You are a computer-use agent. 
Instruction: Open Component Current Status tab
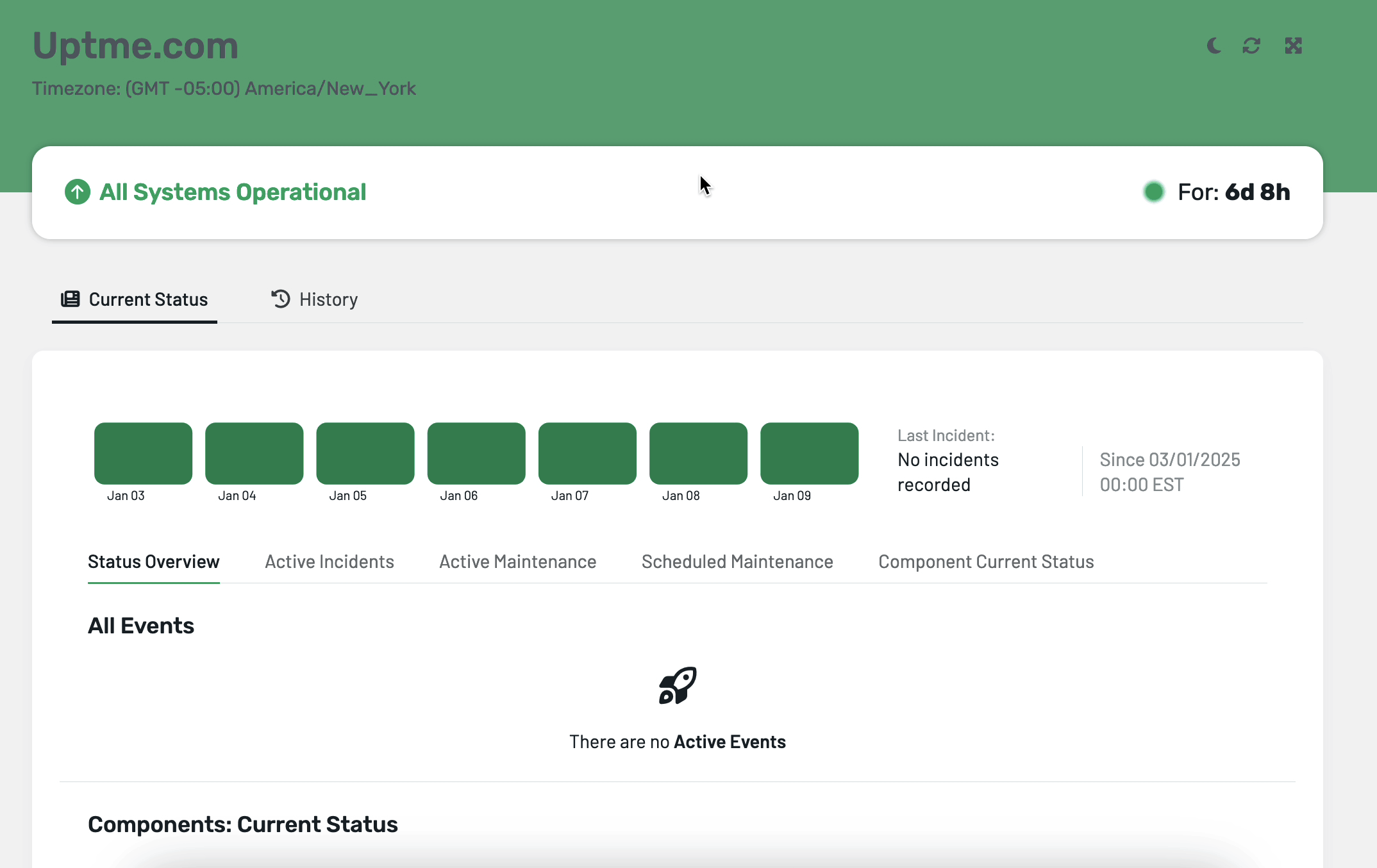pos(986,562)
